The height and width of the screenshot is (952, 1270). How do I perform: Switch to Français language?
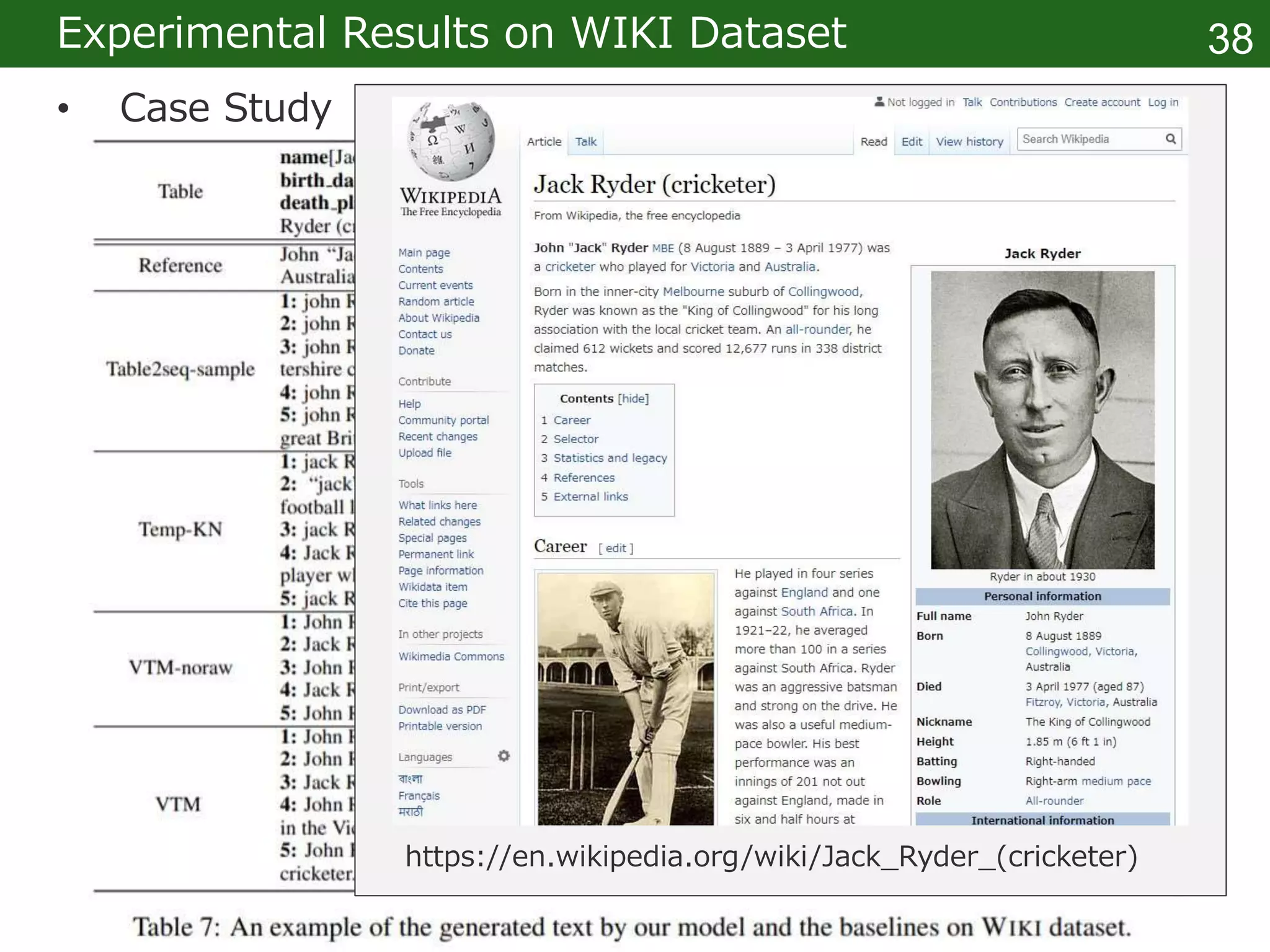click(x=419, y=796)
